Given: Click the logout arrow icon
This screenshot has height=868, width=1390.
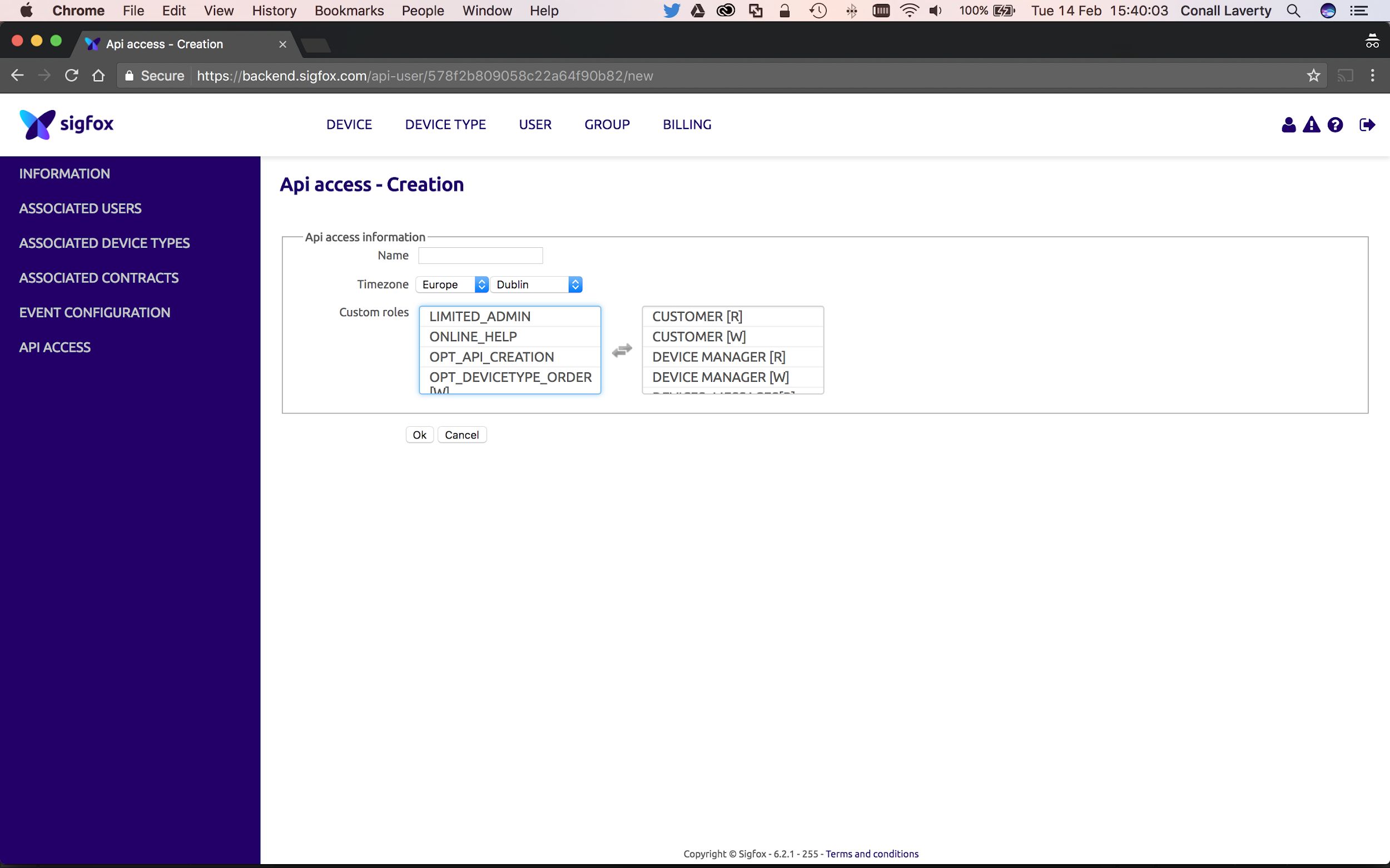Looking at the screenshot, I should point(1368,124).
